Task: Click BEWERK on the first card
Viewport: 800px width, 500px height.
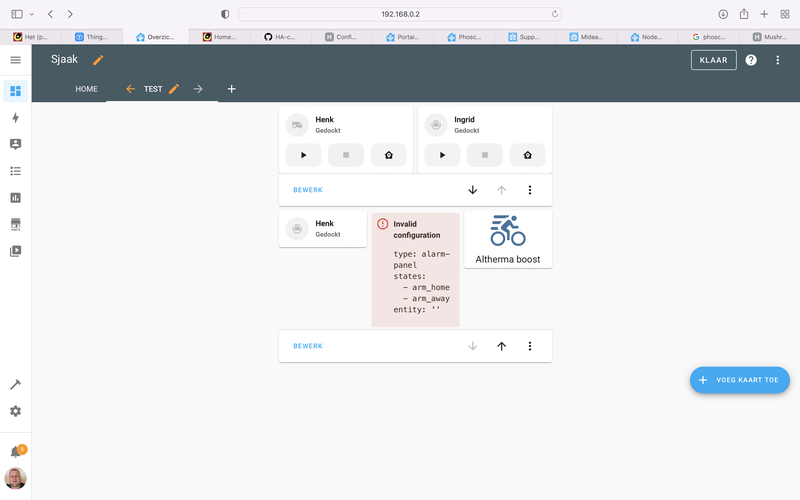Action: 308,190
